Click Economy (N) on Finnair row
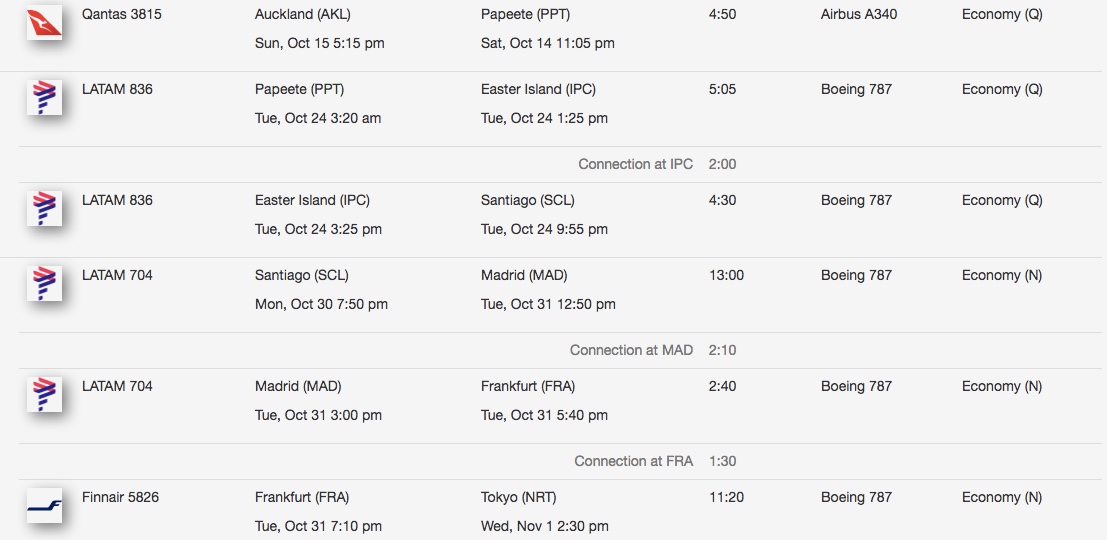Screen dimensions: 1107x540 [x=1002, y=498]
